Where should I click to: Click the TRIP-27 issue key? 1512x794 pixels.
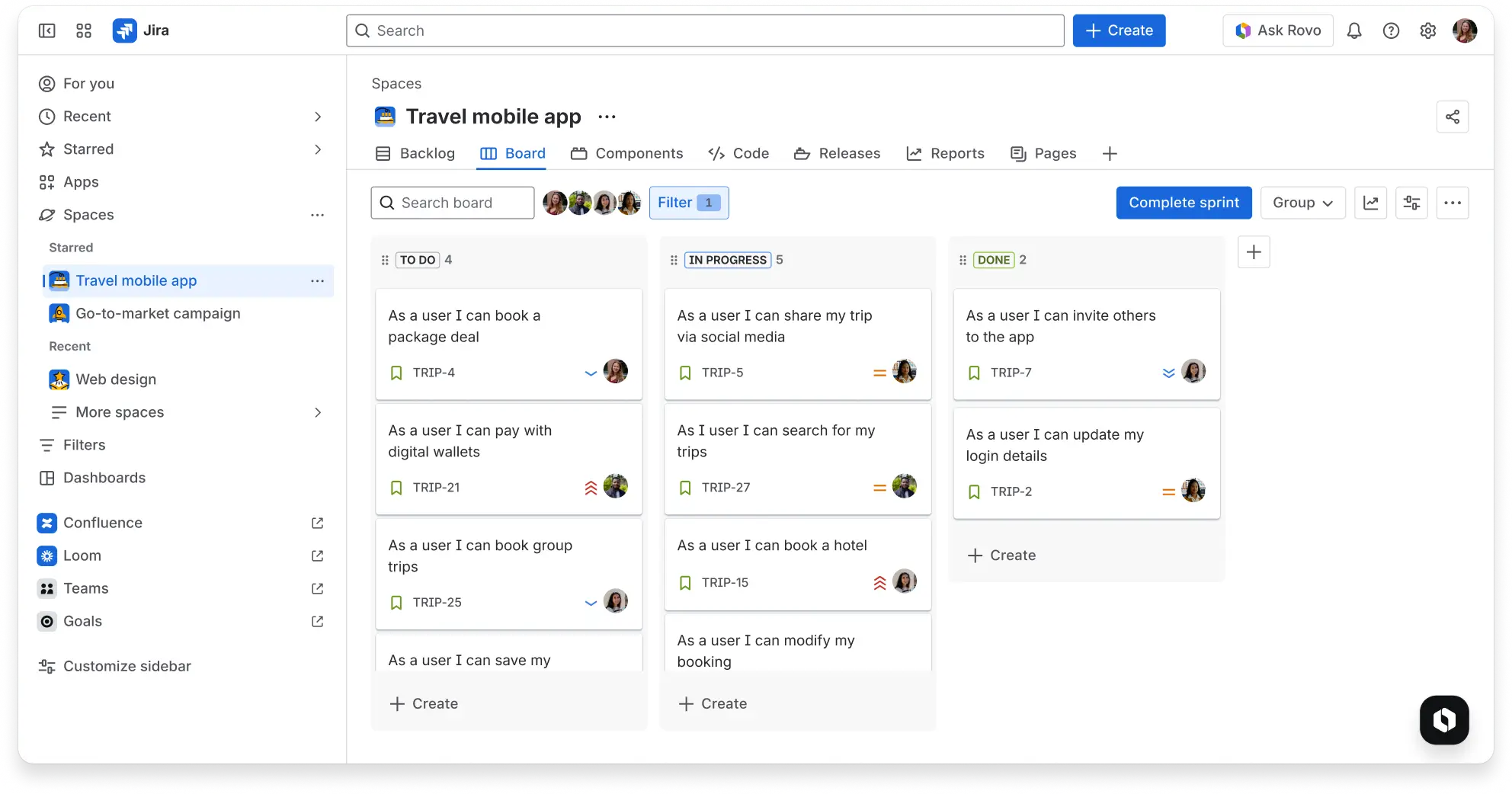[x=726, y=488]
